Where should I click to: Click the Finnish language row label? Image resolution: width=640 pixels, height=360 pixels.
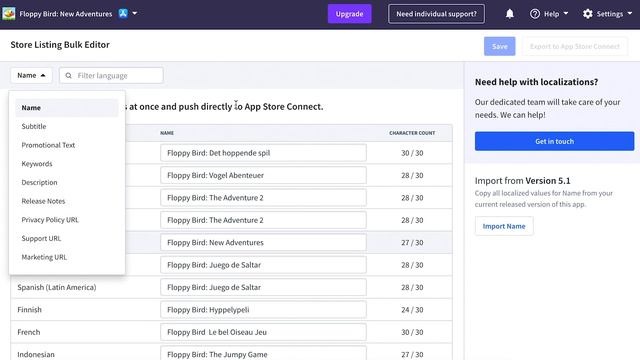[x=29, y=310]
